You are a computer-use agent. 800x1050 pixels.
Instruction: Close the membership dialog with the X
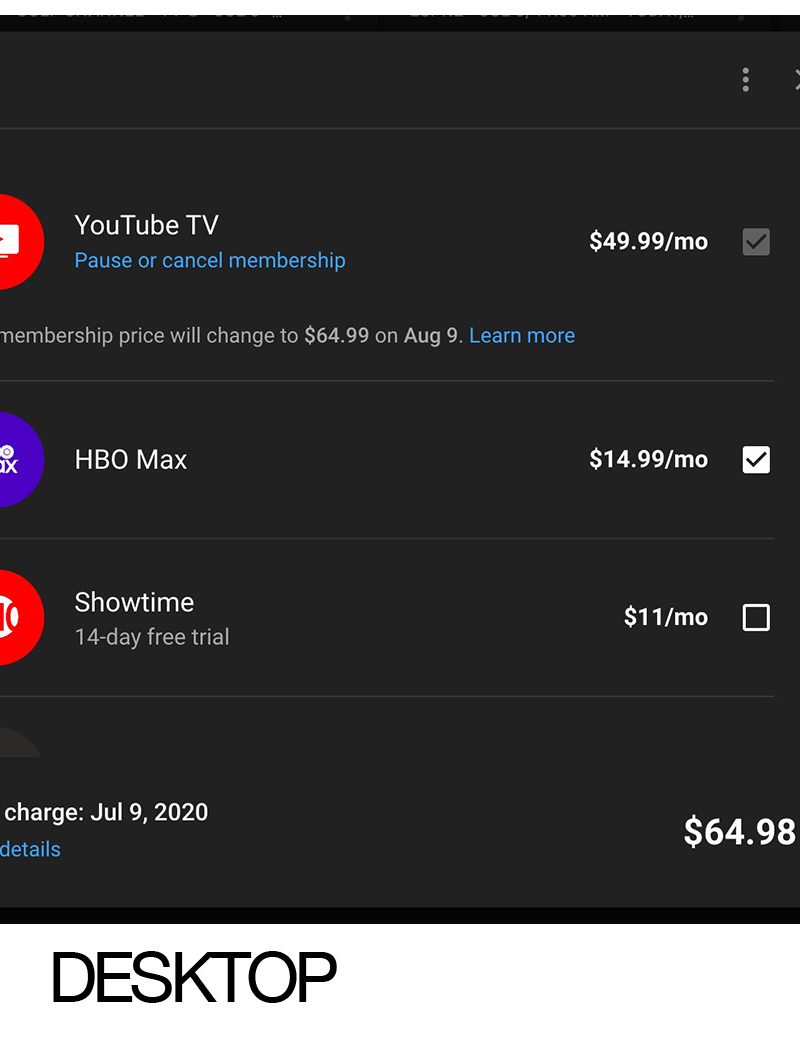point(795,80)
